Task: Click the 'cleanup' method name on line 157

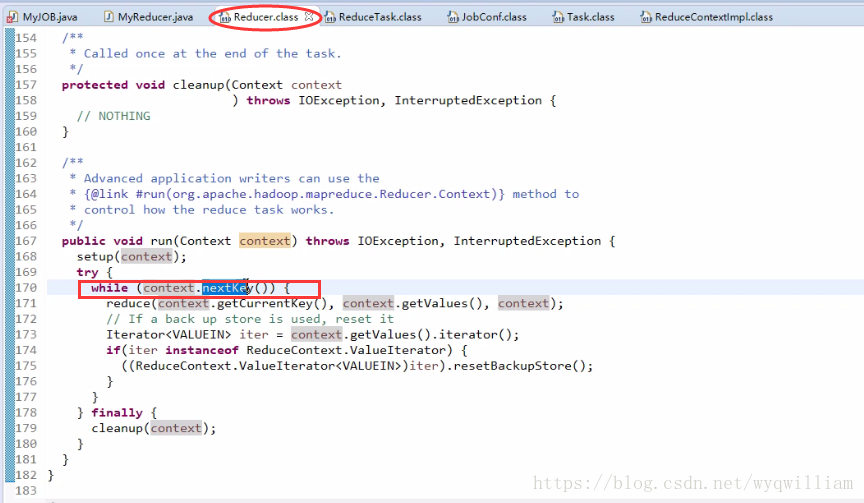Action: [x=198, y=85]
